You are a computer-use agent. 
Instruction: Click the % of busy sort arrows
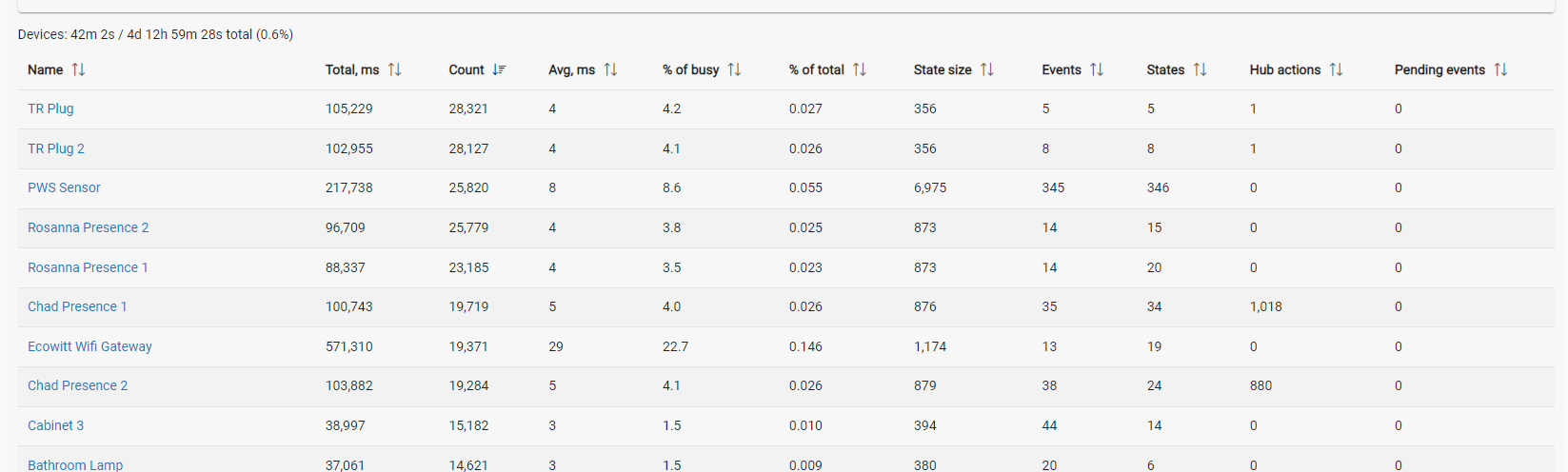(734, 69)
